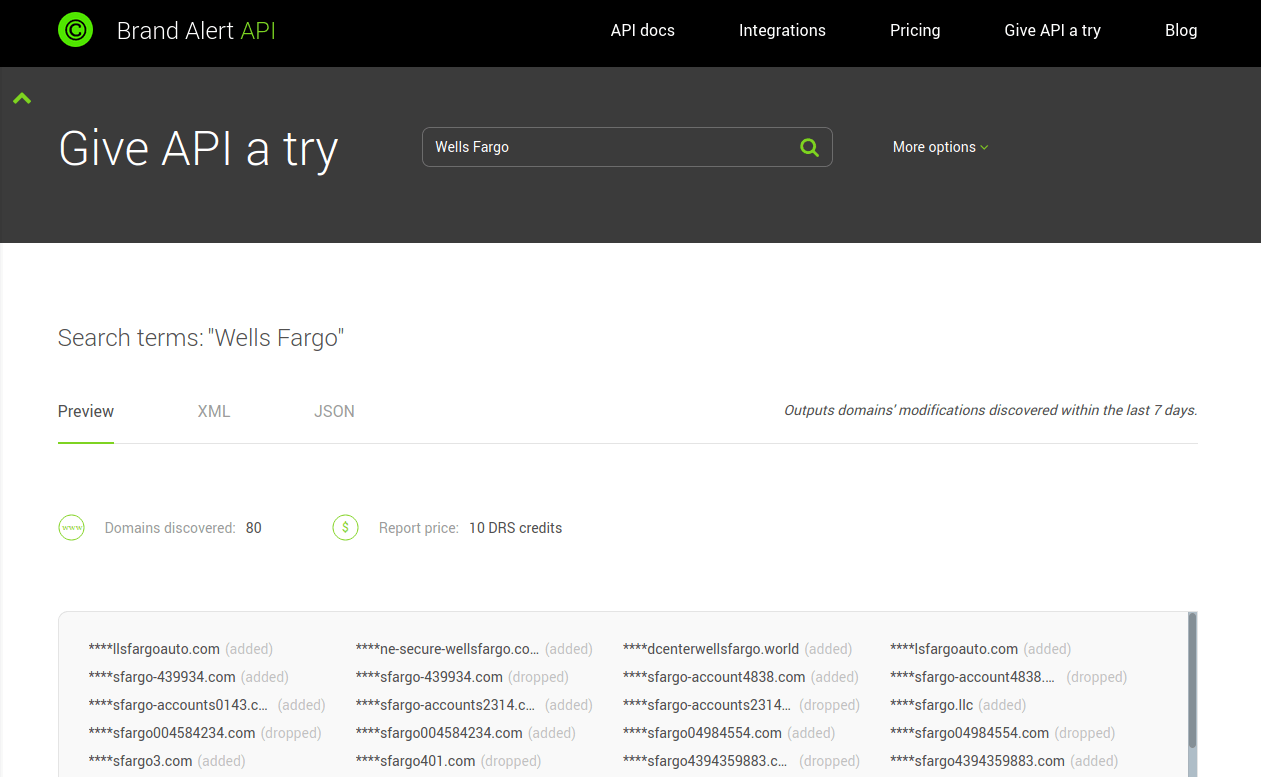Click the Give API a try page heading

click(x=199, y=148)
